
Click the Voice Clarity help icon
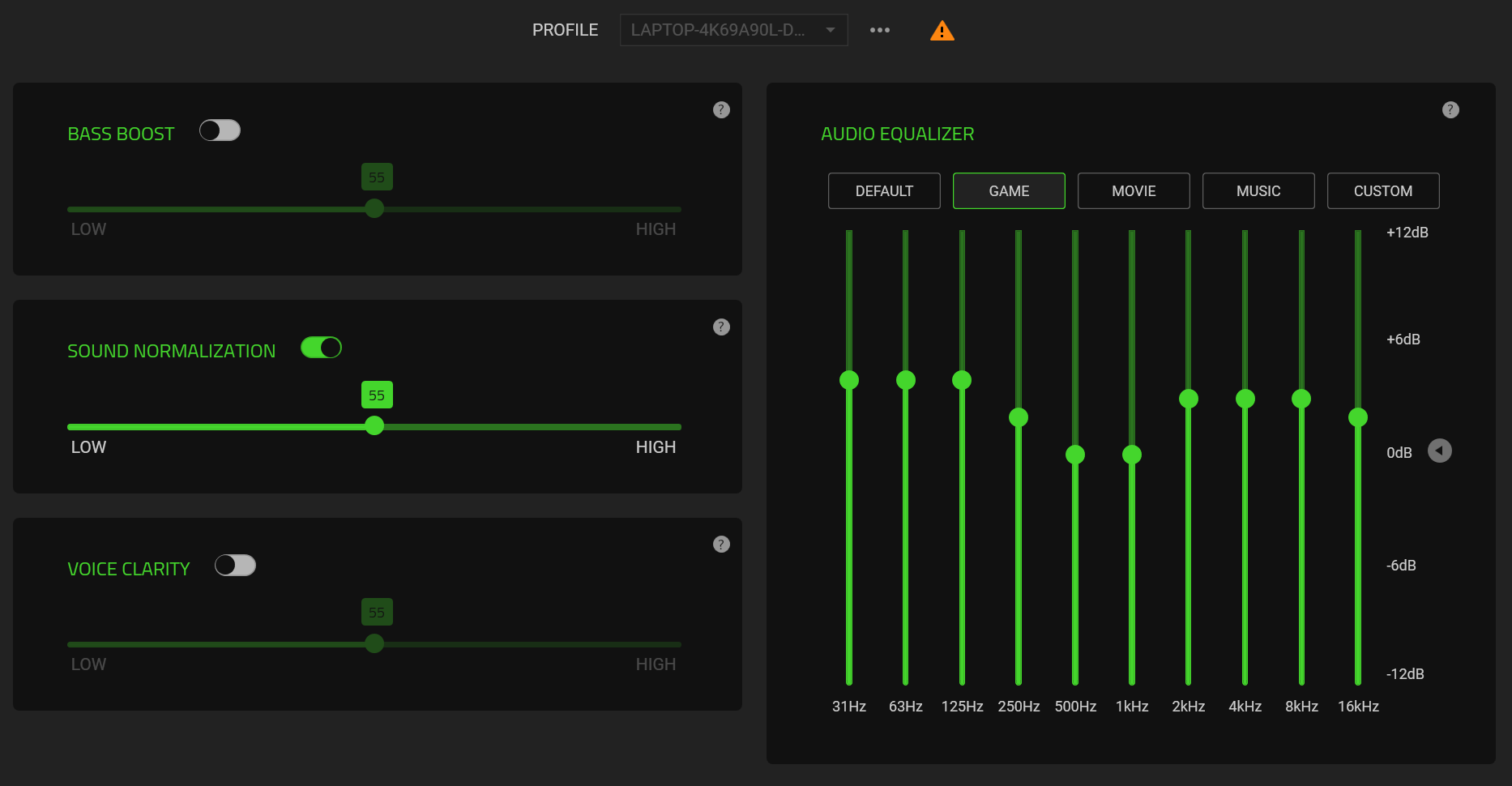point(721,544)
